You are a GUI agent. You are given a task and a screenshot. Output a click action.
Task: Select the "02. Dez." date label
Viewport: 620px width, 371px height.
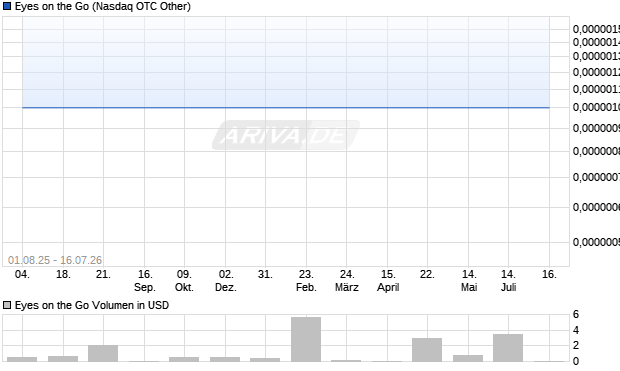tap(226, 280)
